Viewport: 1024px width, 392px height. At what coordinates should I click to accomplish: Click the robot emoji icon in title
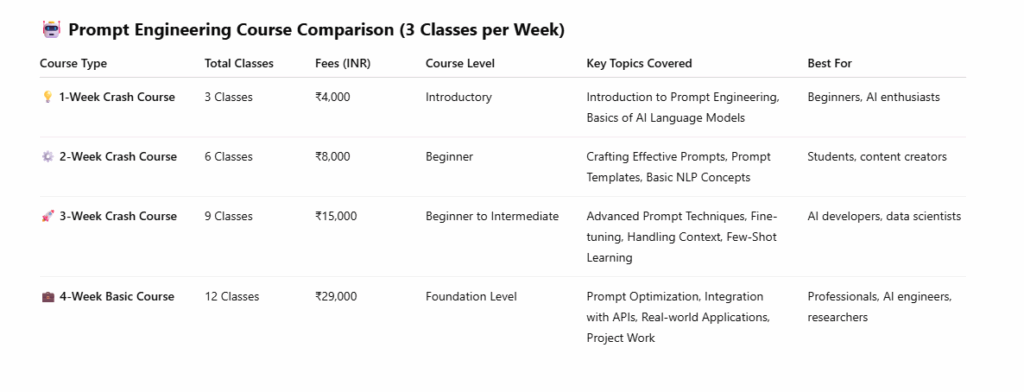point(50,30)
